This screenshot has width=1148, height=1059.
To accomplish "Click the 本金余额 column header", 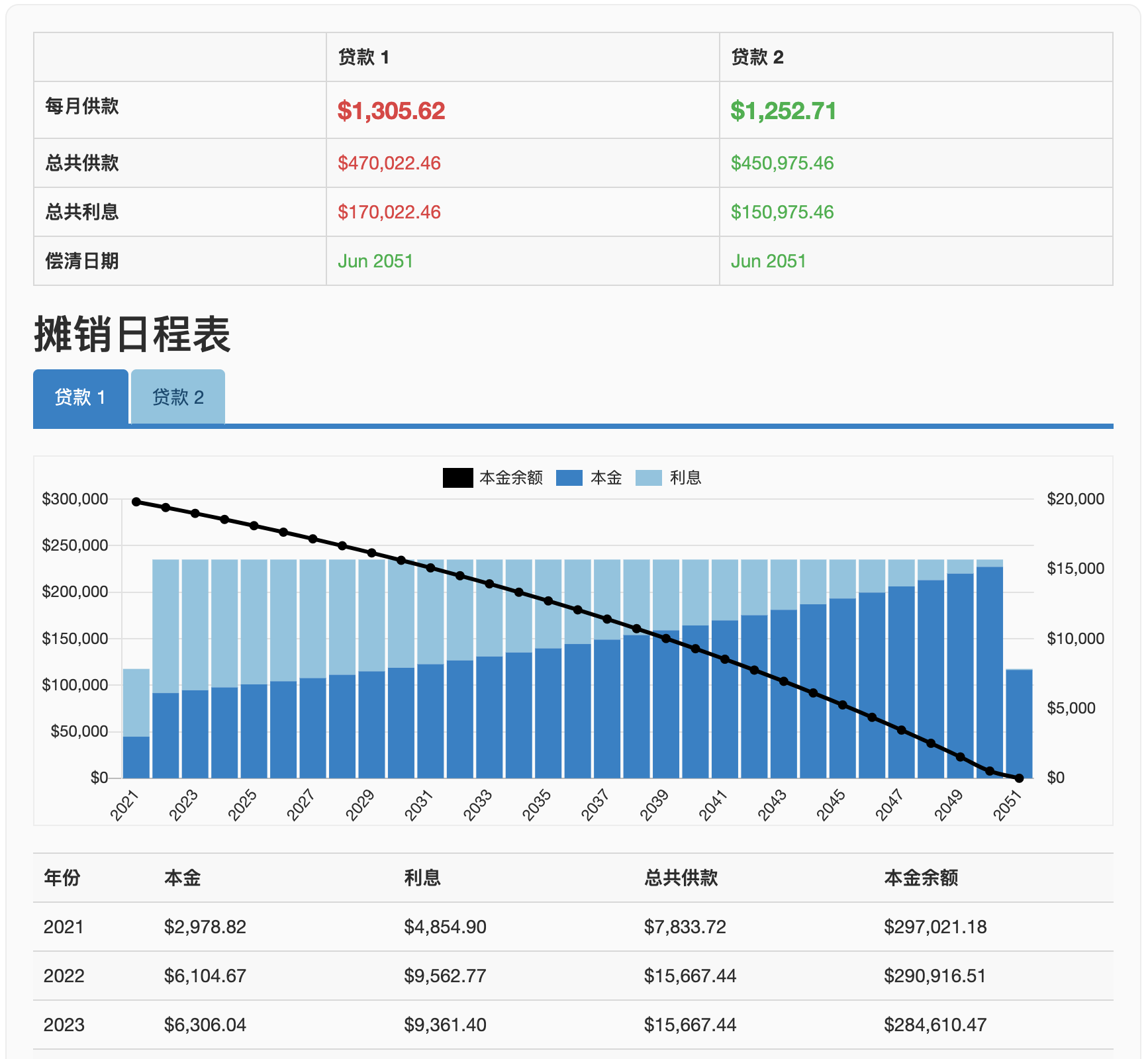I will coord(921,878).
